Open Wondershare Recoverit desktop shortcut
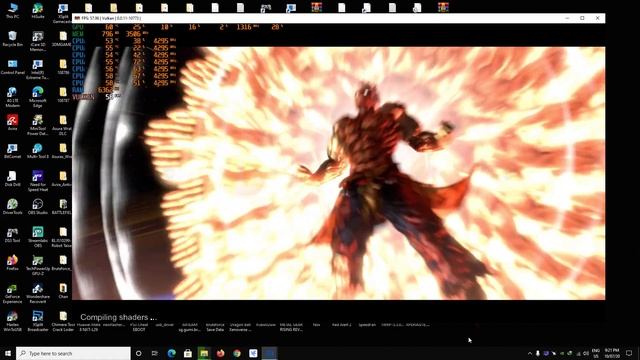Screen dimensions: 640x360 tap(38, 293)
